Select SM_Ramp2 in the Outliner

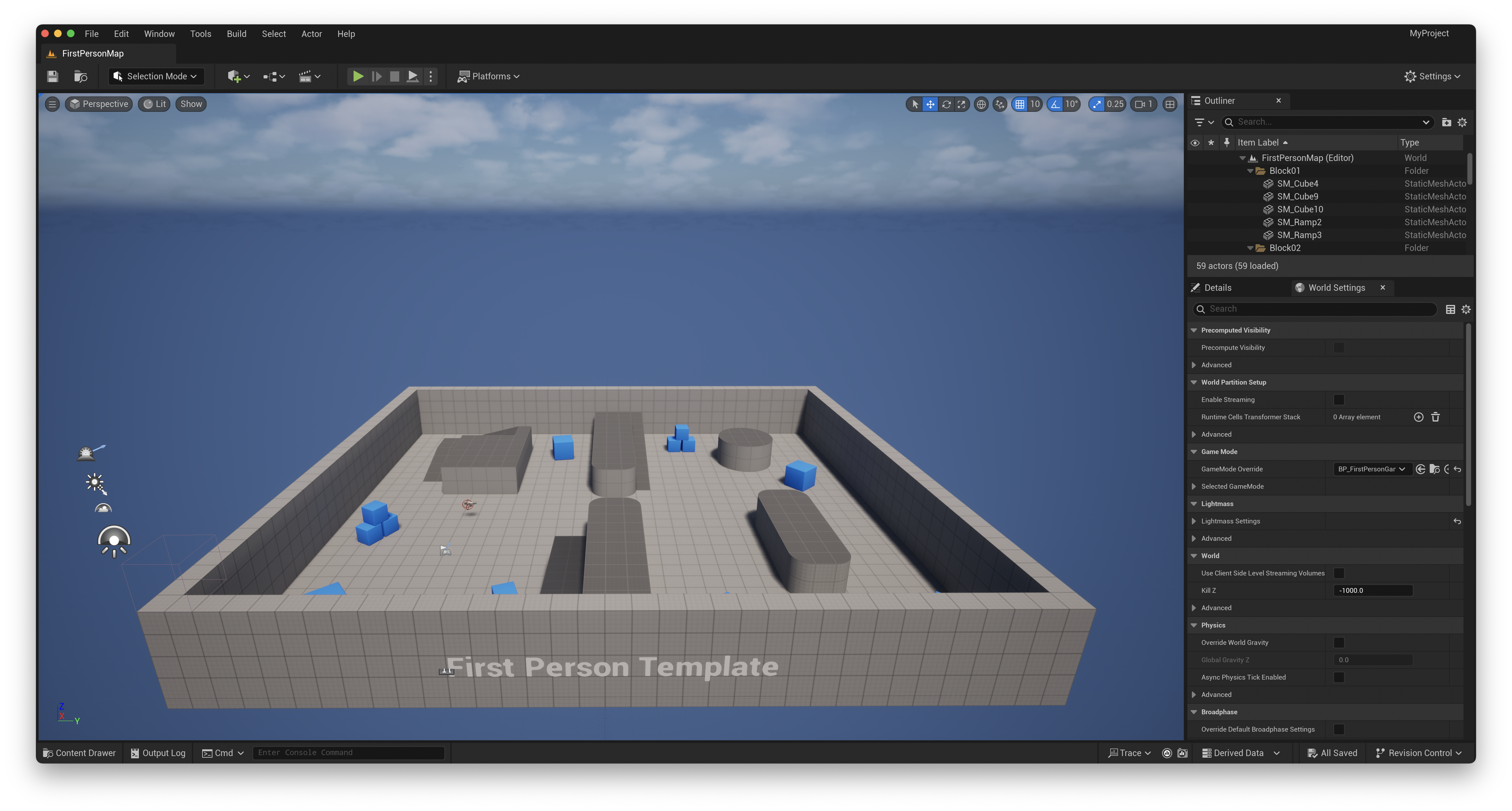coord(1299,222)
